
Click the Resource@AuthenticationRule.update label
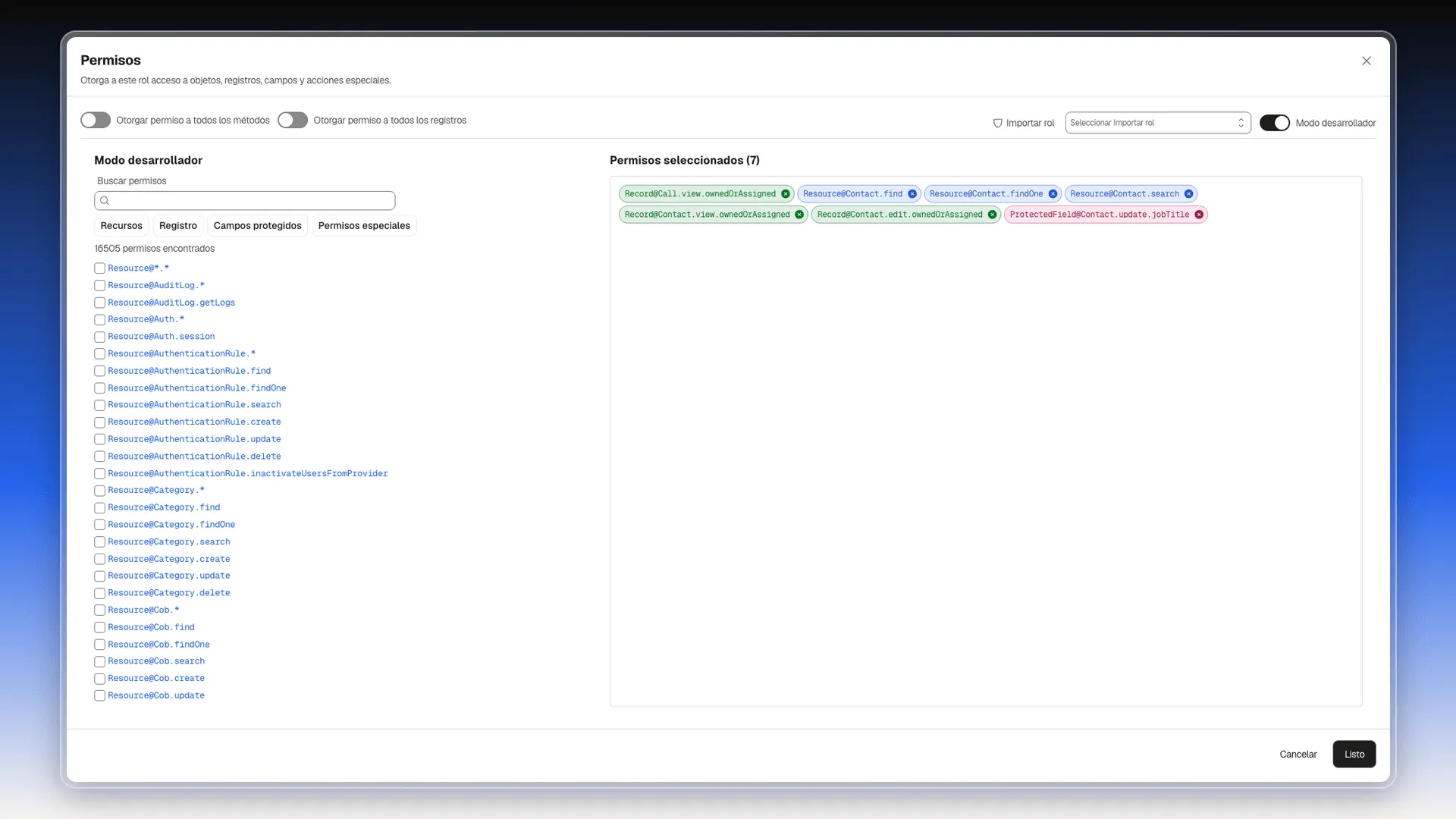pyautogui.click(x=194, y=439)
